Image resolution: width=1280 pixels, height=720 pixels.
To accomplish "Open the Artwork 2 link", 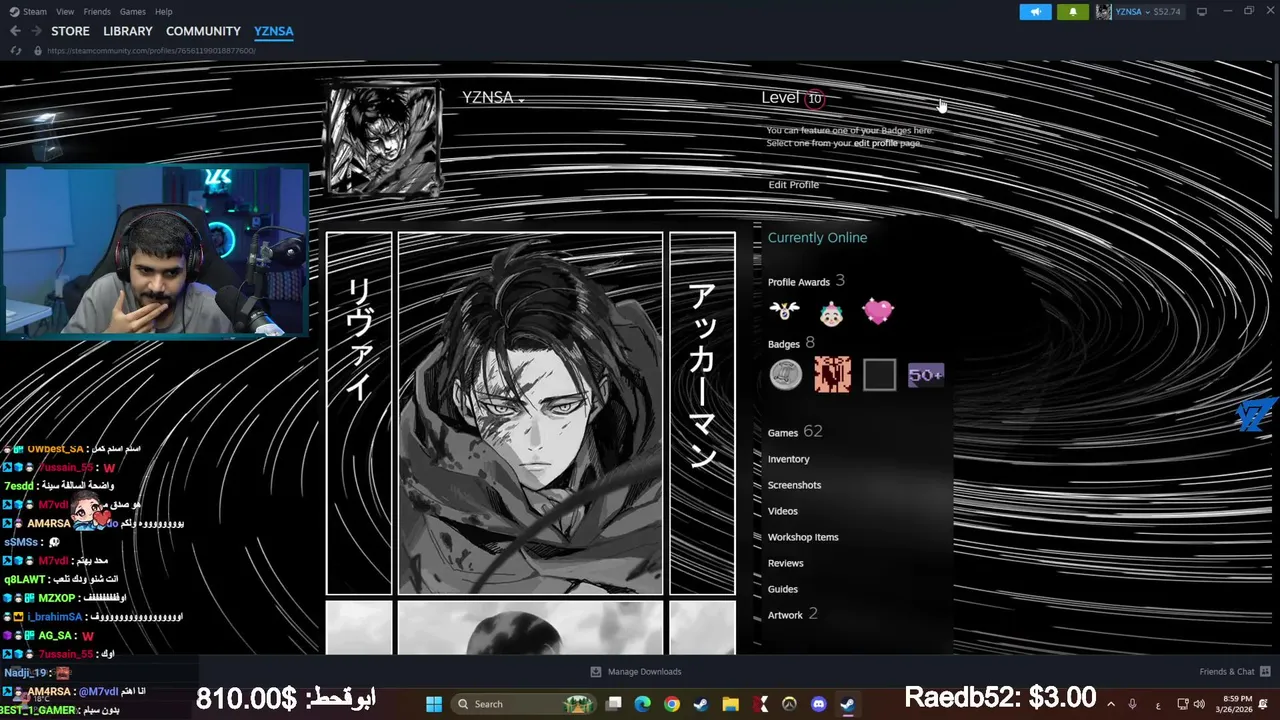I will coord(792,614).
